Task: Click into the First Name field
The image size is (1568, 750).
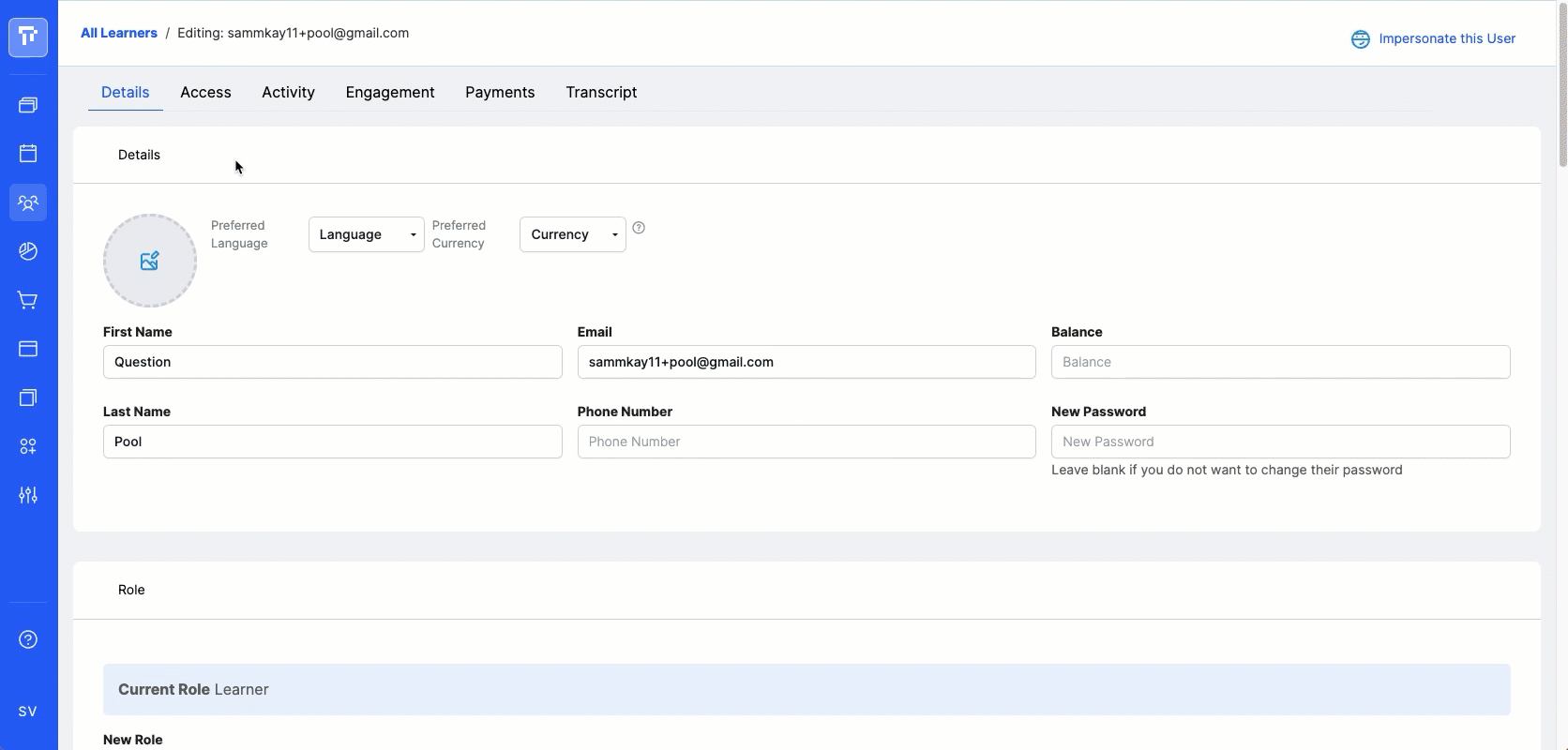Action: 333,362
